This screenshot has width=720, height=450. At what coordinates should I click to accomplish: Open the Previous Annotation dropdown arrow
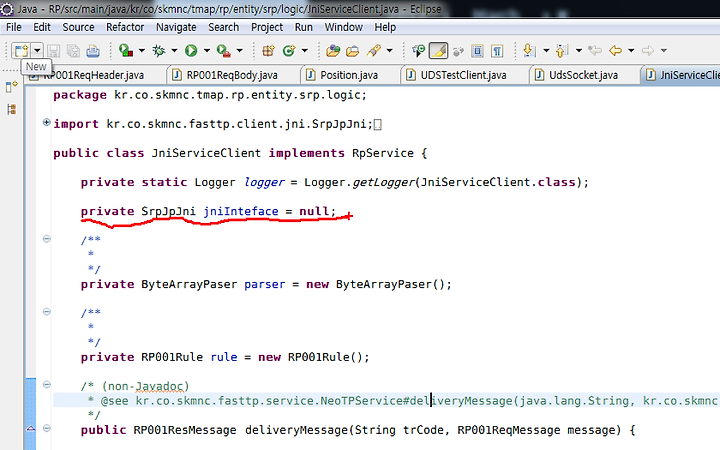pyautogui.click(x=579, y=51)
